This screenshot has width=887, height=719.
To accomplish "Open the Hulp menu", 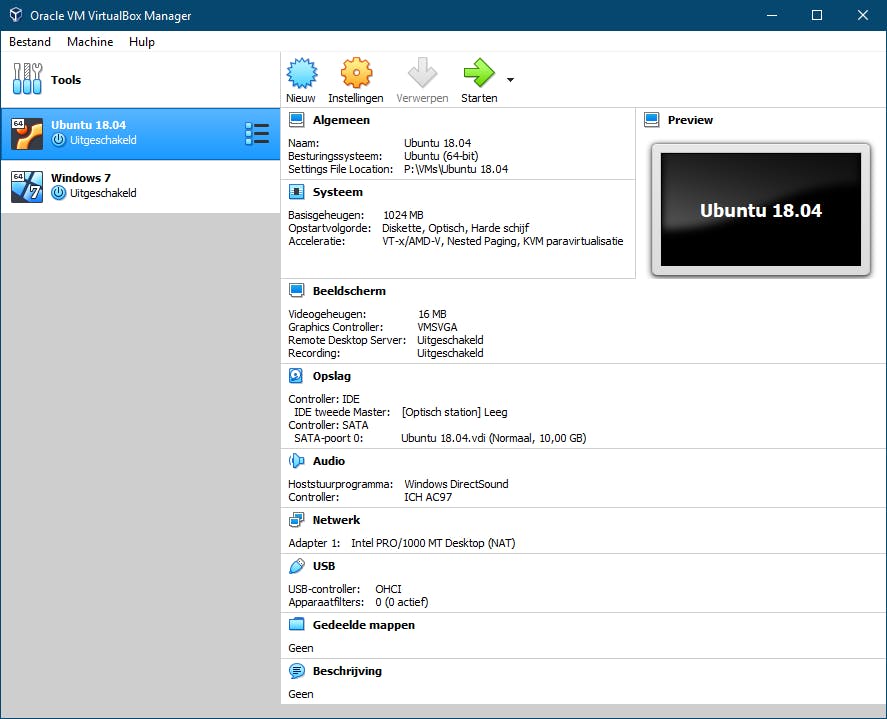I will 141,42.
